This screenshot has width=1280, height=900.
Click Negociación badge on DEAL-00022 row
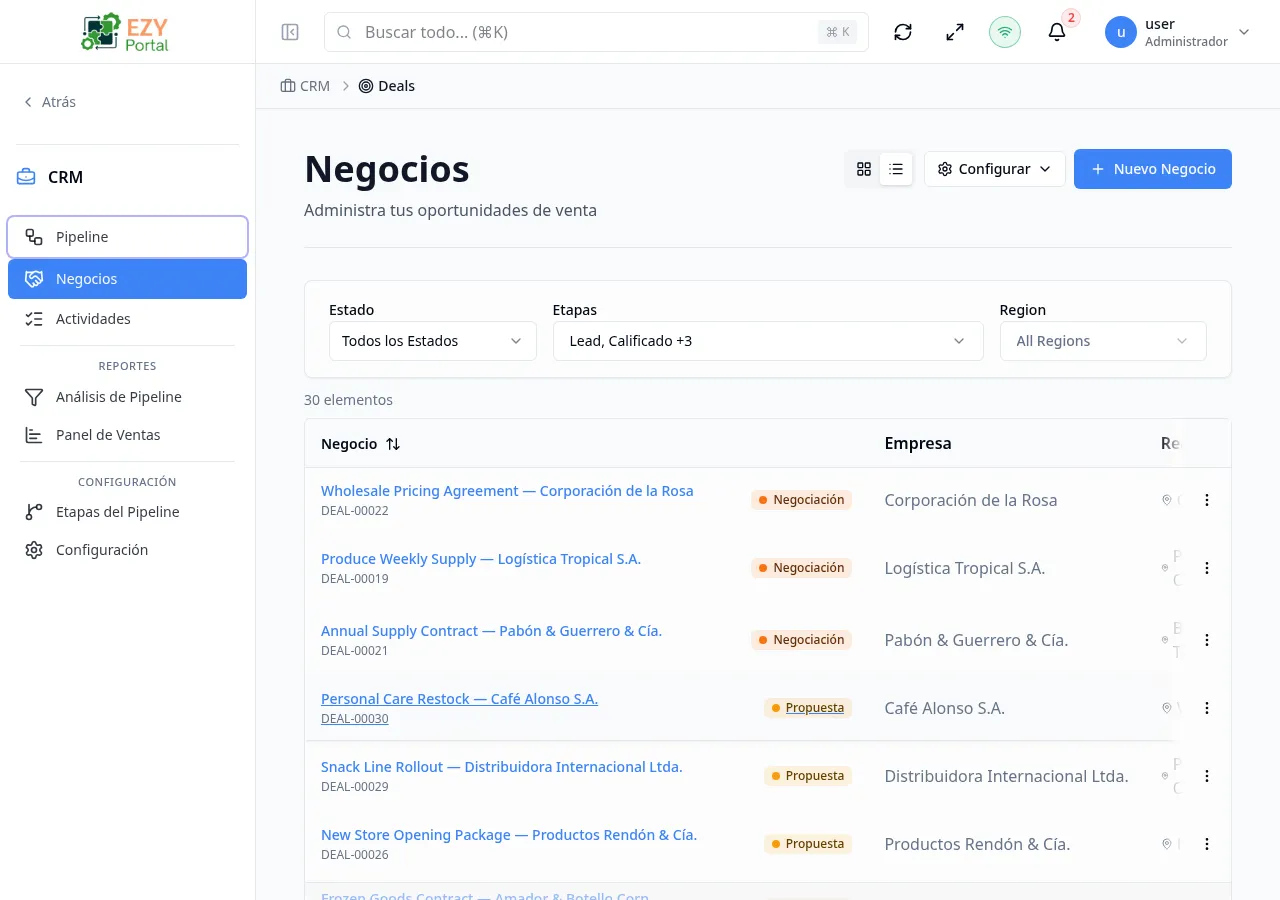[x=801, y=500]
